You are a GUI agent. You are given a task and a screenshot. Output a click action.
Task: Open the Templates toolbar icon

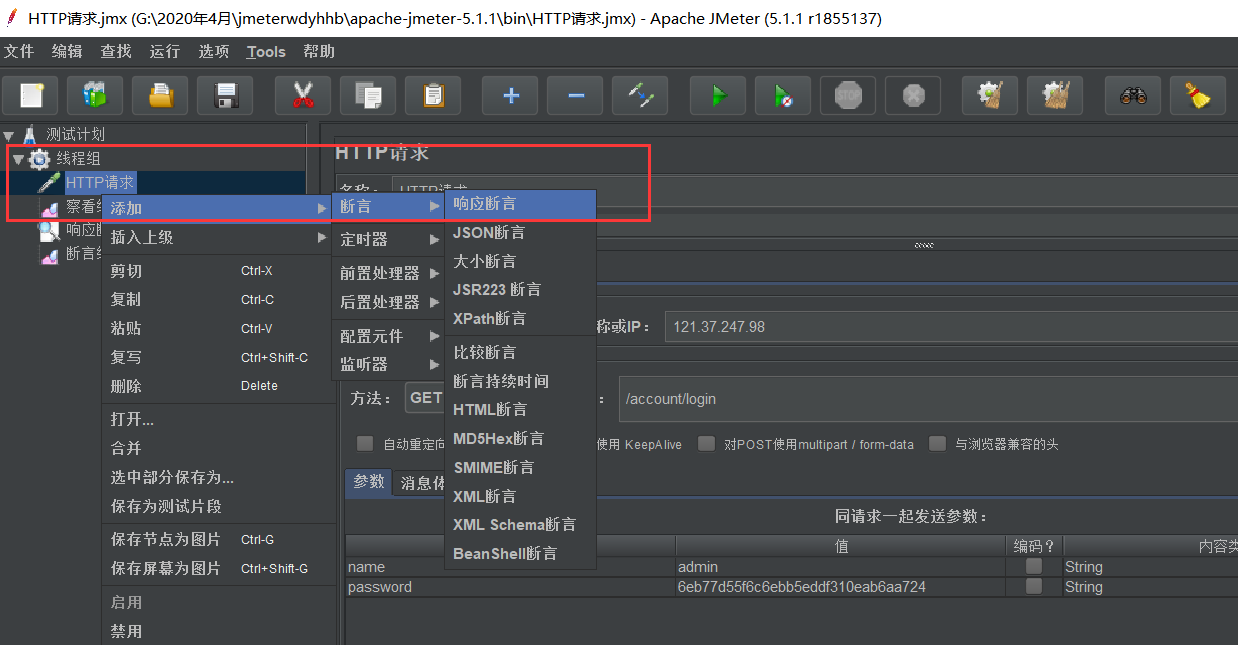click(95, 96)
